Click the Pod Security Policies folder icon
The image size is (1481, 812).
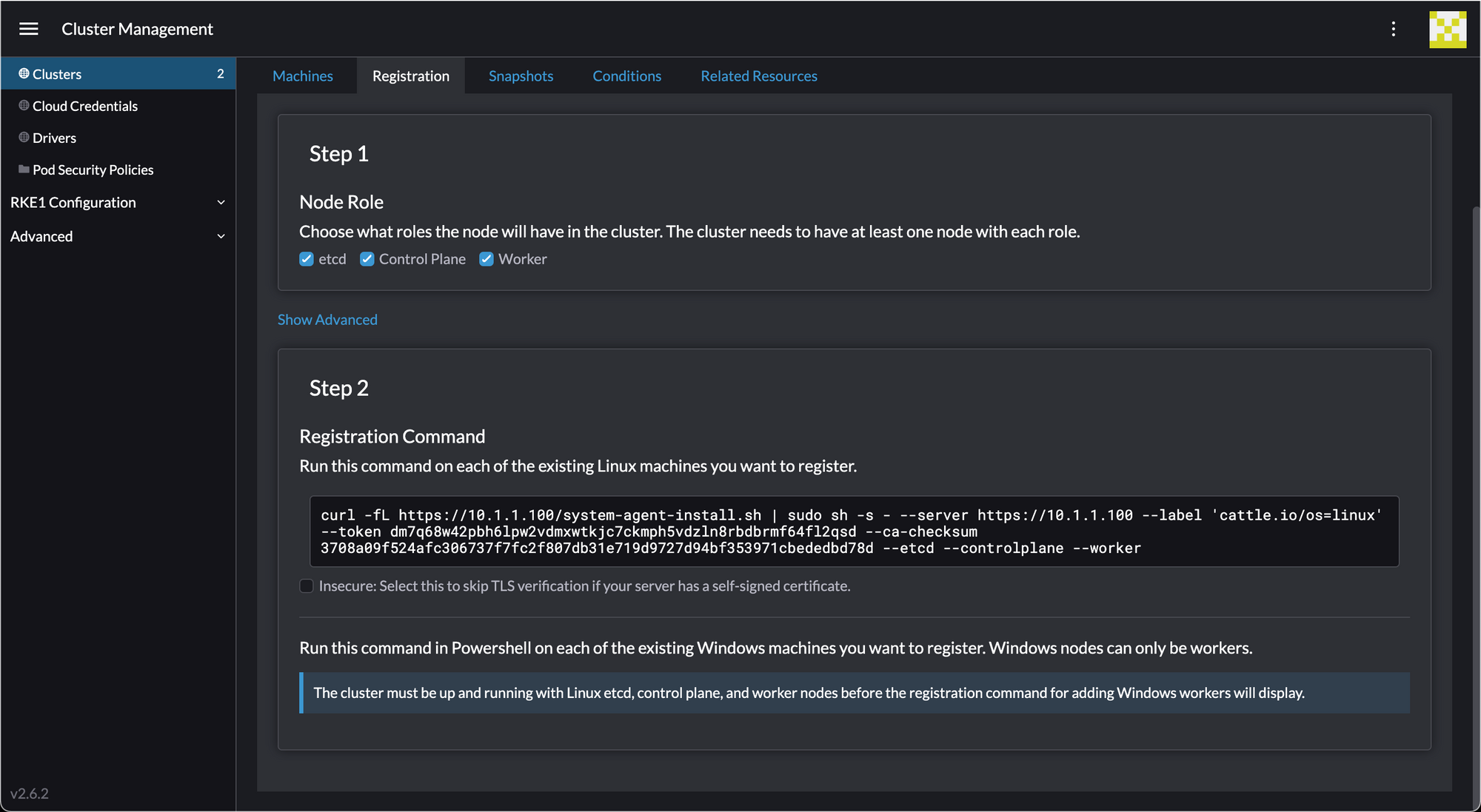(24, 170)
